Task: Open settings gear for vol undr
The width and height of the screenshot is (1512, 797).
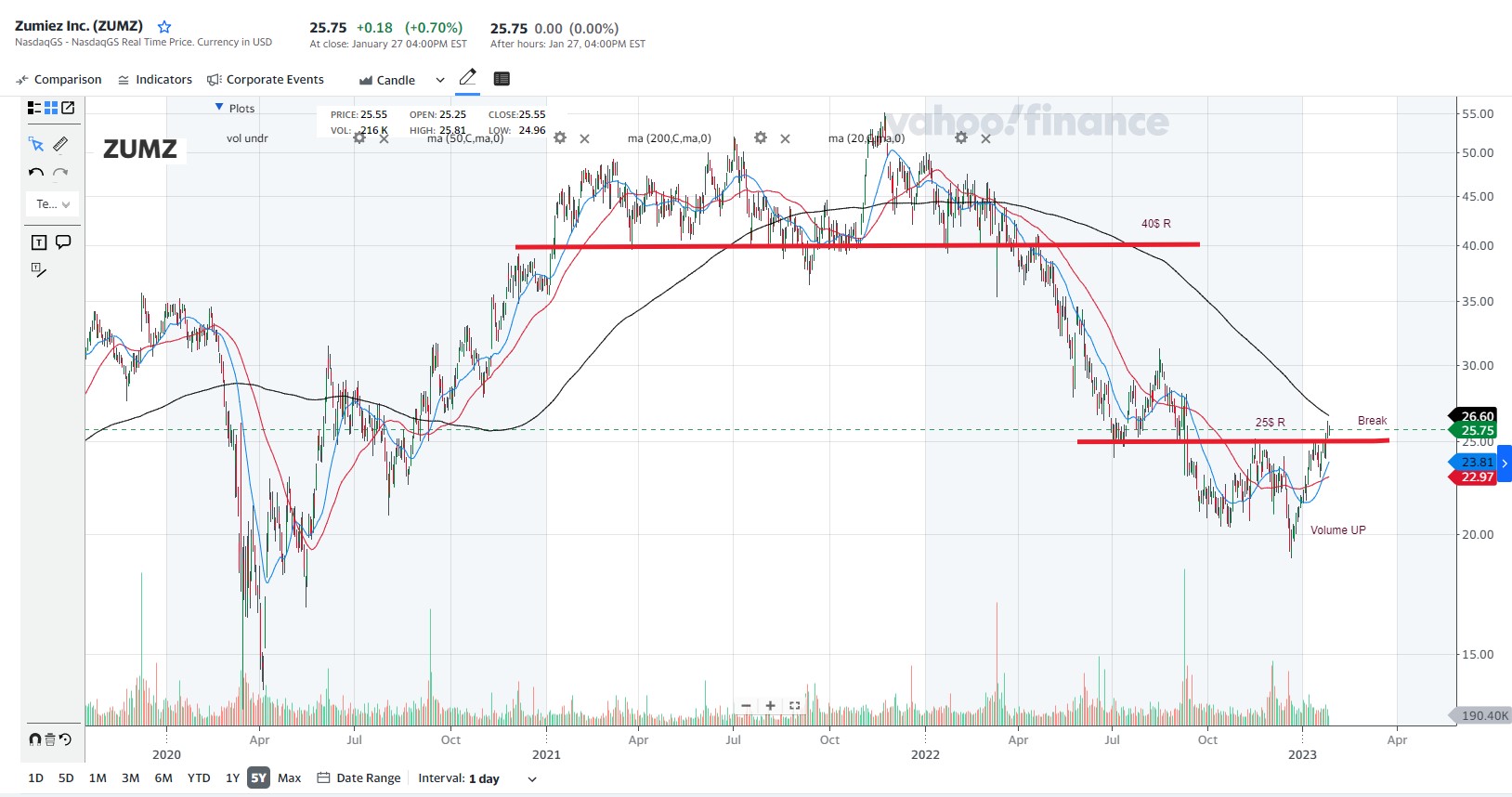Action: pyautogui.click(x=359, y=138)
